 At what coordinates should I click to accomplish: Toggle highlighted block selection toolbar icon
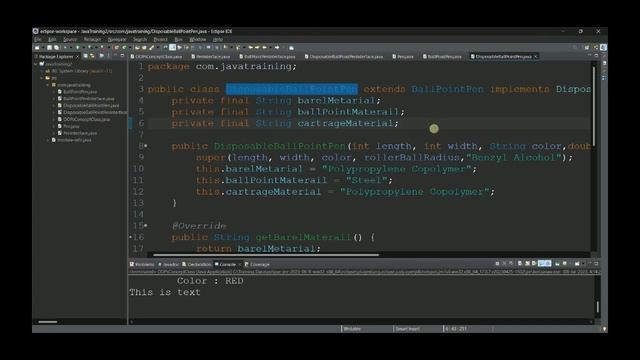(x=173, y=48)
